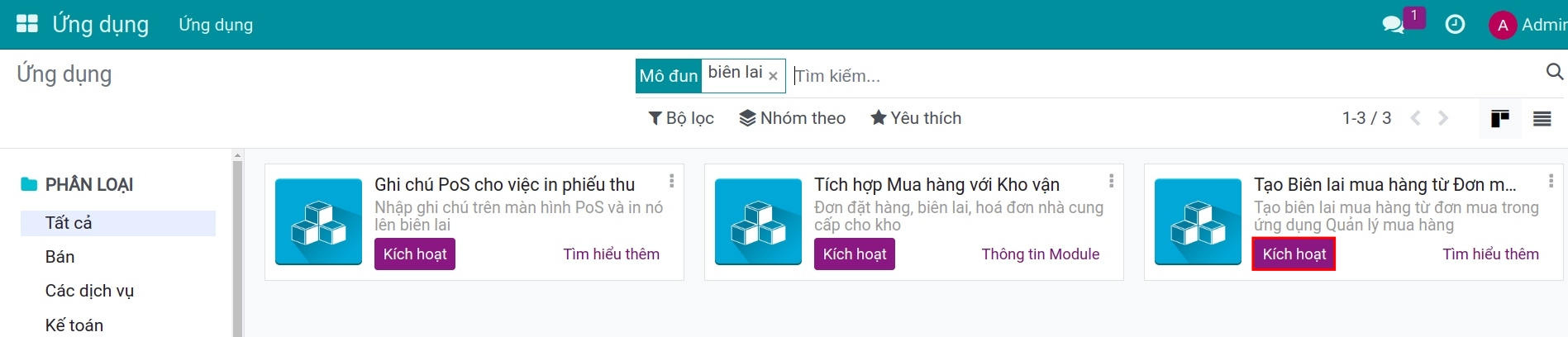Activate 'Ghi chú PoS cho việc in phiếu thu'
The height and width of the screenshot is (337, 1568).
point(415,254)
